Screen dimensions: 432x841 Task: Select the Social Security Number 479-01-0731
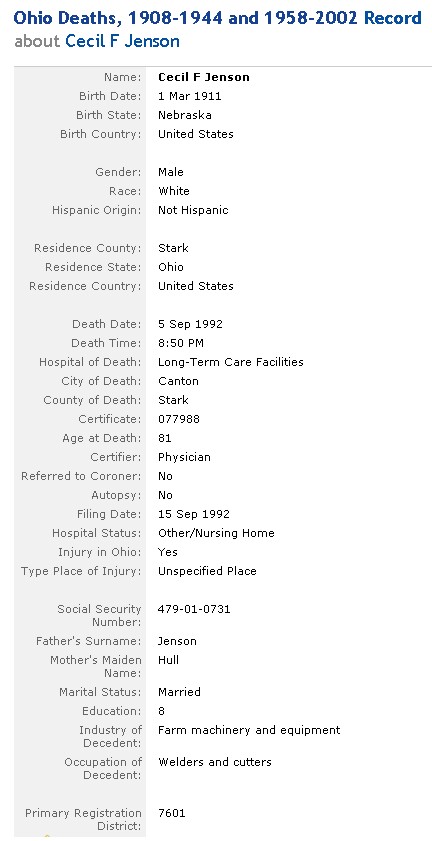pyautogui.click(x=194, y=609)
